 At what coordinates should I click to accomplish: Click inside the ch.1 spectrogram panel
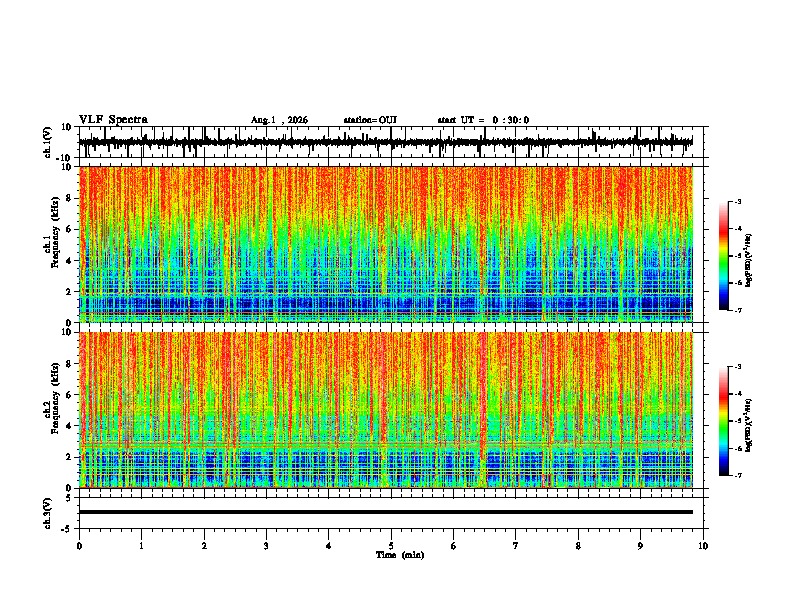(386, 244)
